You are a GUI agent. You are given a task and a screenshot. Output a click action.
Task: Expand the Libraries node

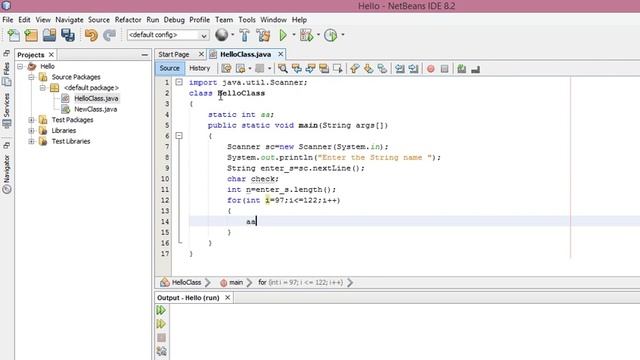click(31, 131)
